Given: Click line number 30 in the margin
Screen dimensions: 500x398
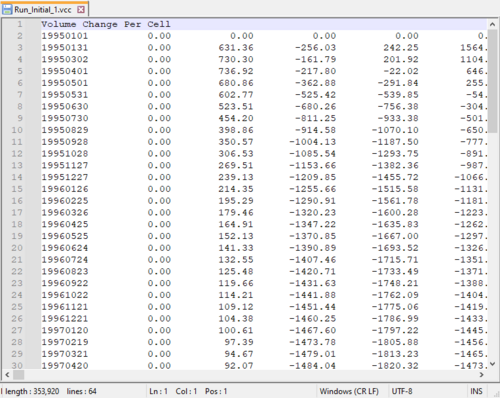Looking at the screenshot, I should point(17,366).
